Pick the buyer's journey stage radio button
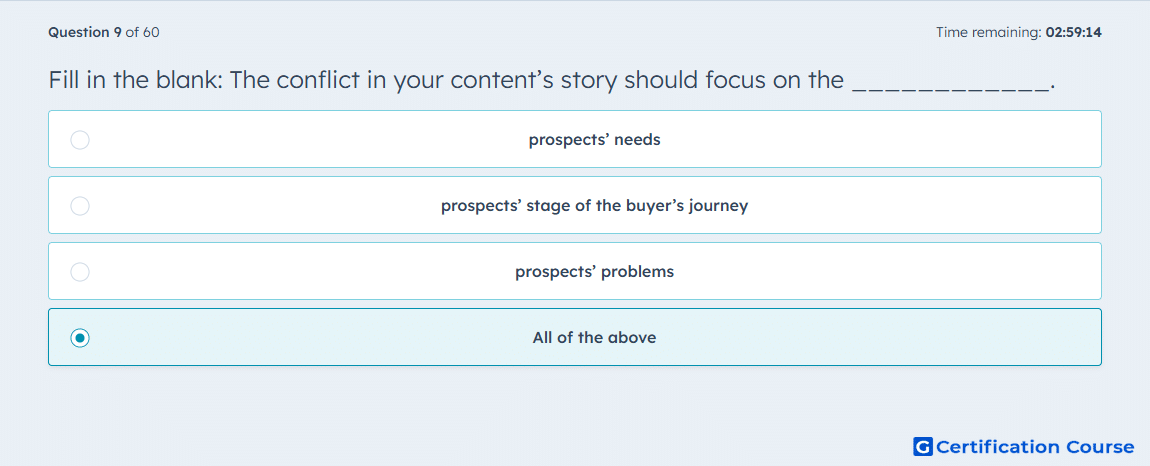 coord(80,205)
